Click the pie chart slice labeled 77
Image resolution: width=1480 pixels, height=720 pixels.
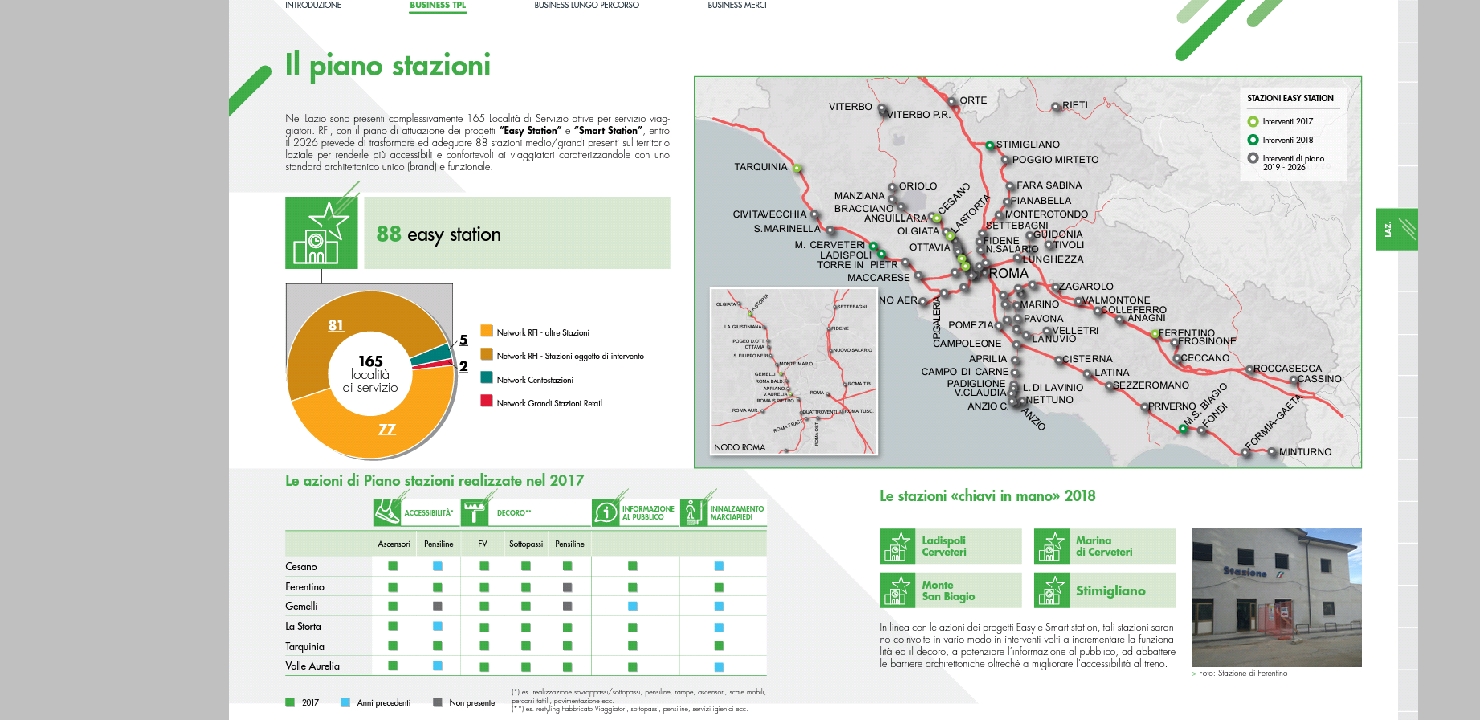point(387,429)
